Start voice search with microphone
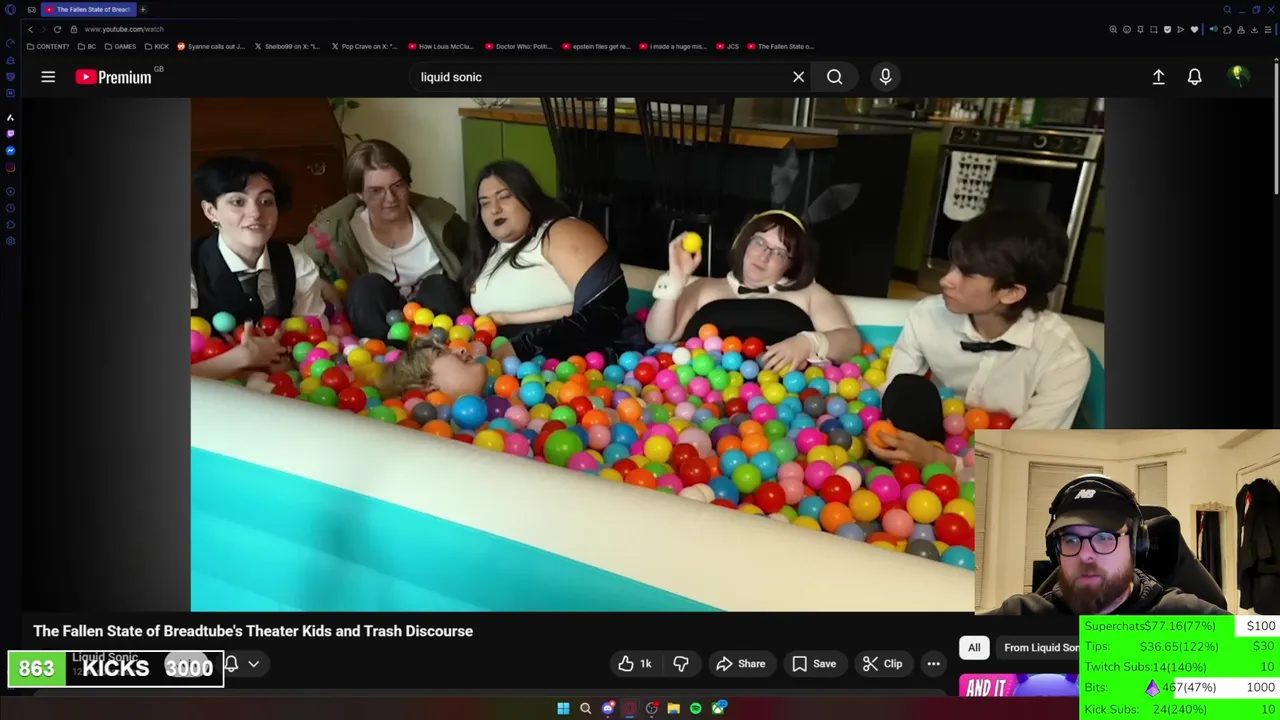Viewport: 1280px width, 720px height. (885, 77)
